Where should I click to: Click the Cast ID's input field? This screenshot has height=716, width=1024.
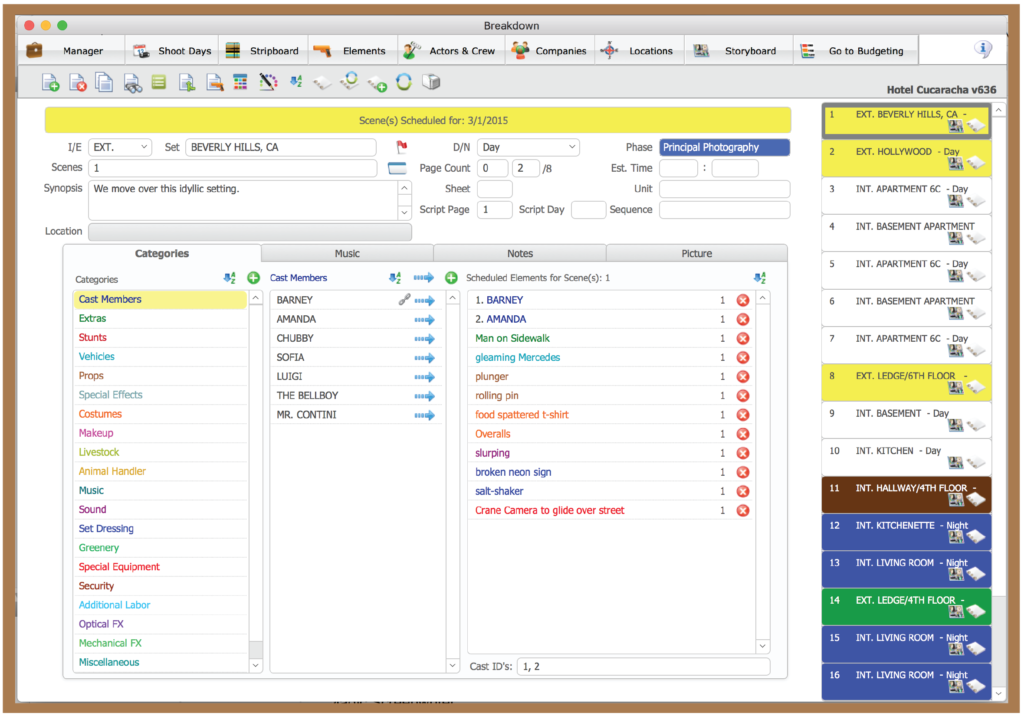[x=643, y=666]
